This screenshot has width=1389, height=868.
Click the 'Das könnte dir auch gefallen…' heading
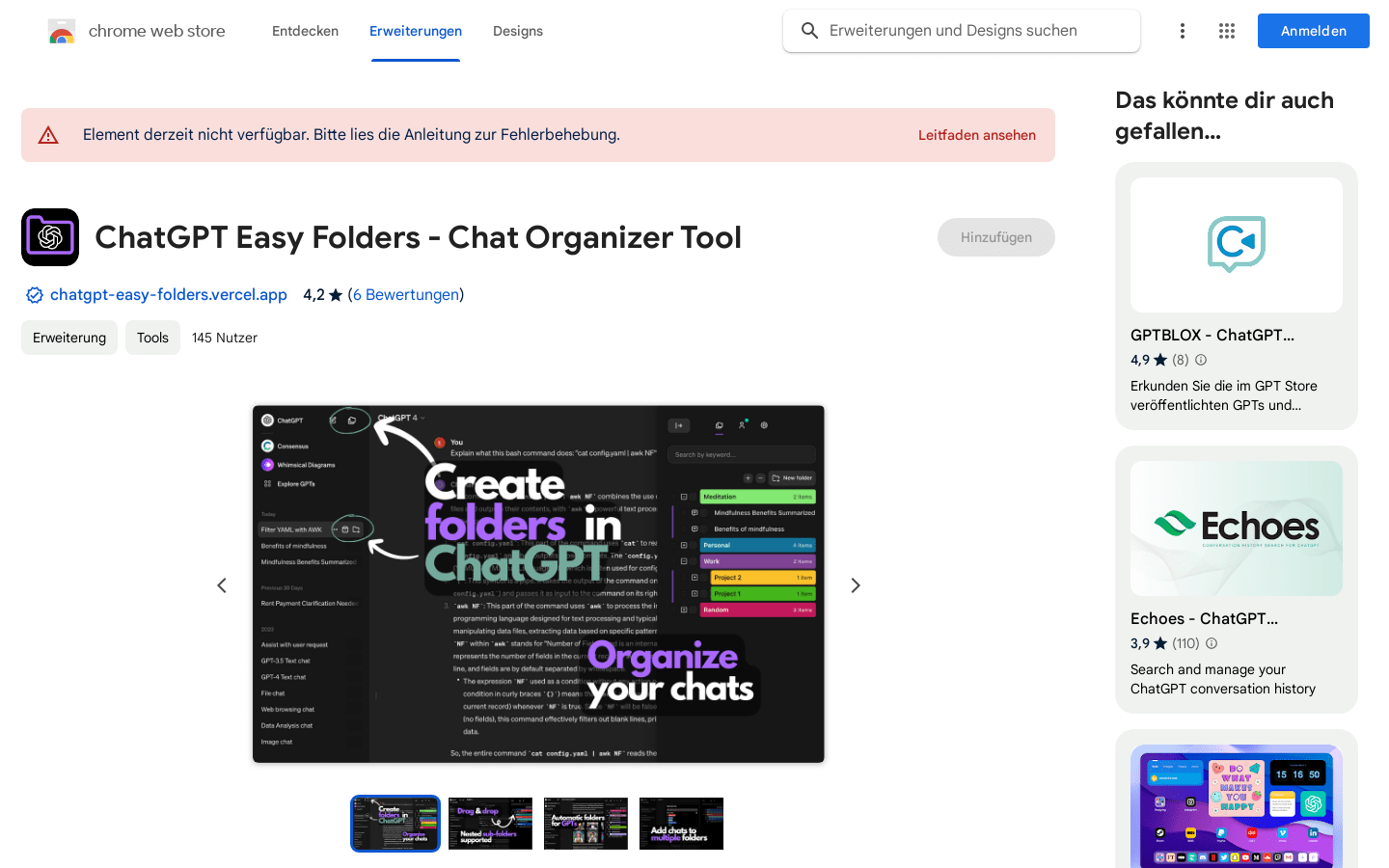1225,116
